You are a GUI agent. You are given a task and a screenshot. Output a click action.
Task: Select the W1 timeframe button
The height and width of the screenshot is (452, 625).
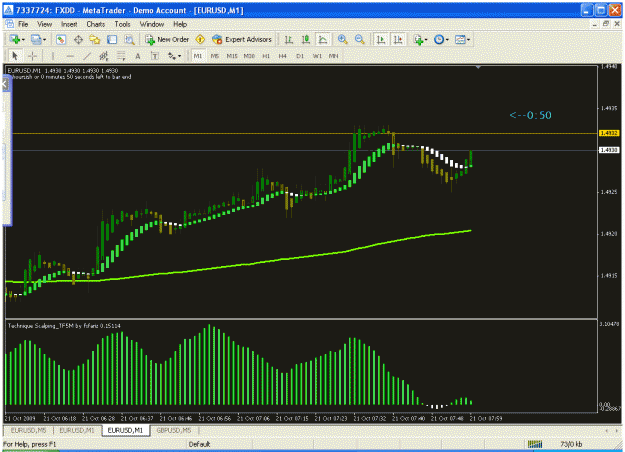point(317,56)
